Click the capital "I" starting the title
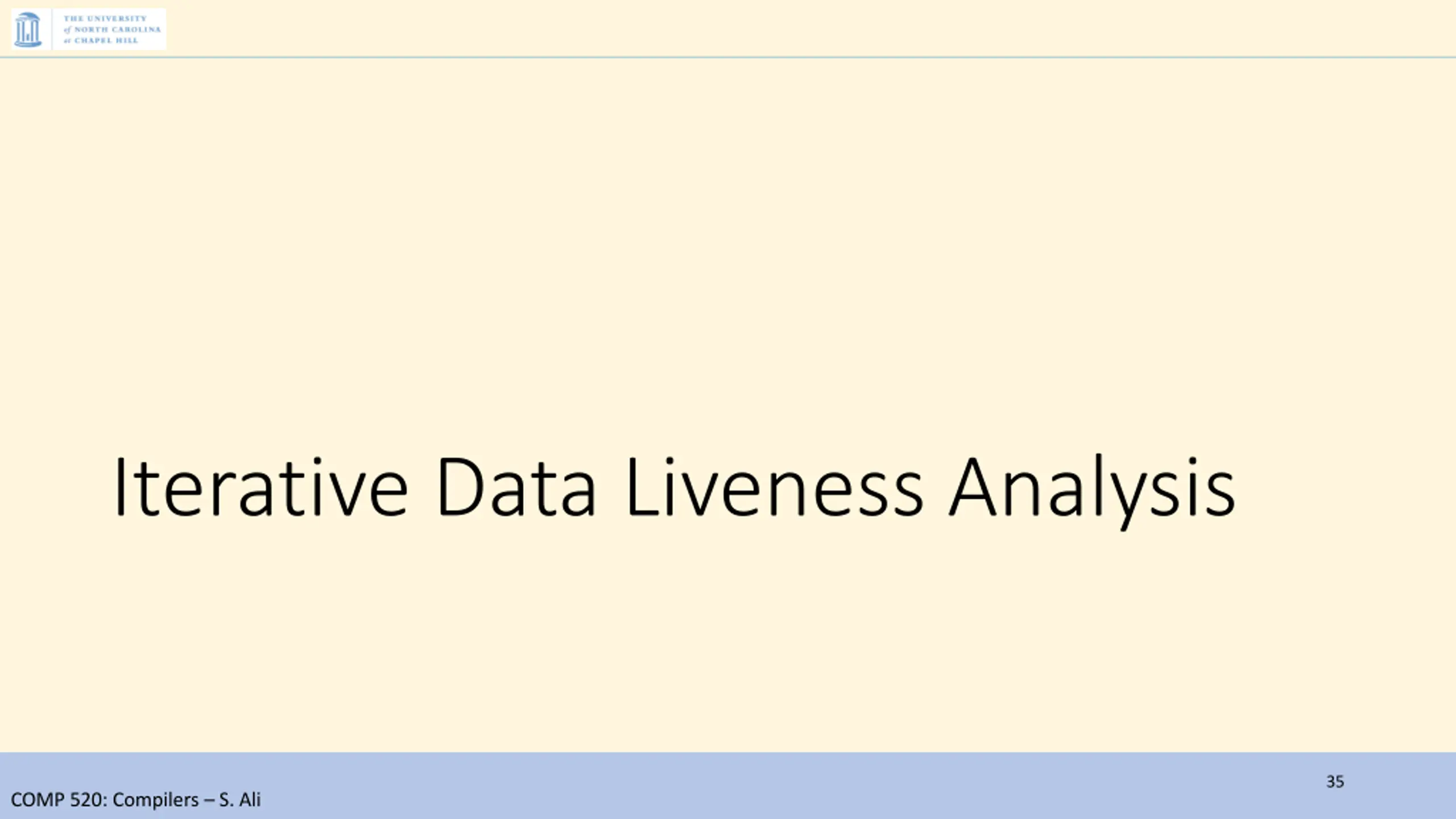1456x819 pixels. point(119,487)
